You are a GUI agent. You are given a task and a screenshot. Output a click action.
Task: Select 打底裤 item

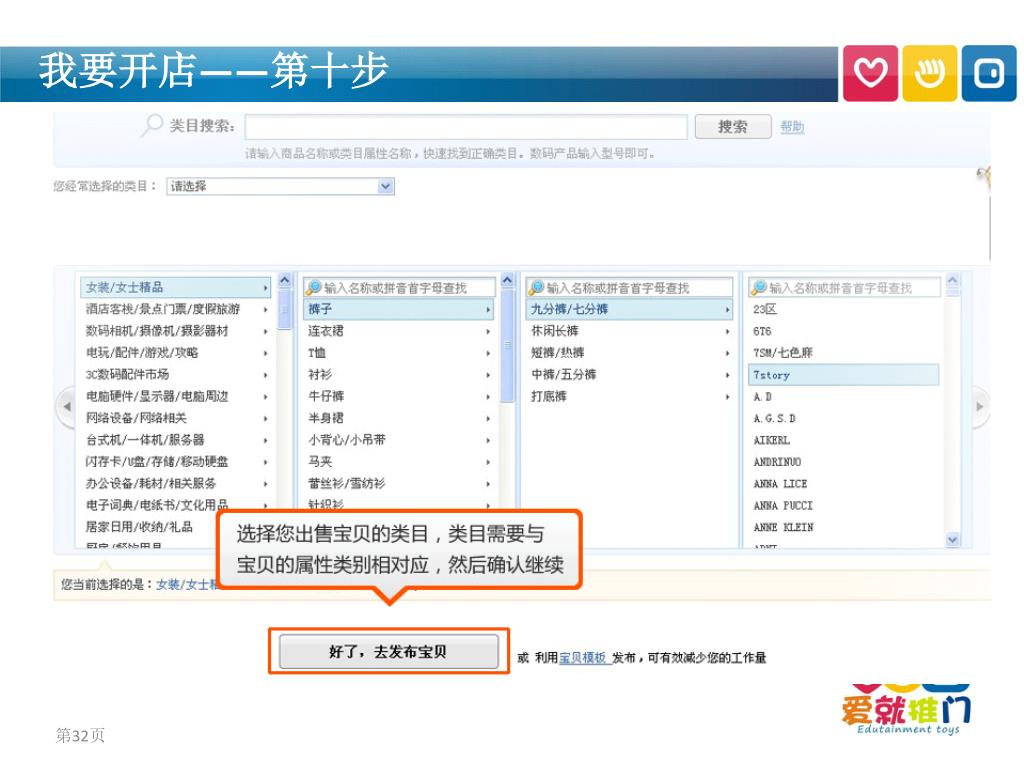coord(549,396)
